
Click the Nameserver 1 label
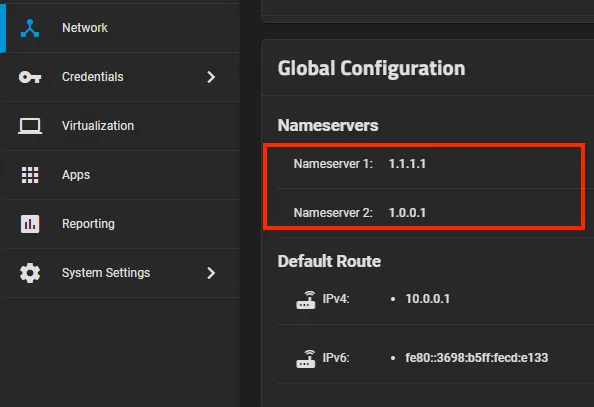point(333,164)
